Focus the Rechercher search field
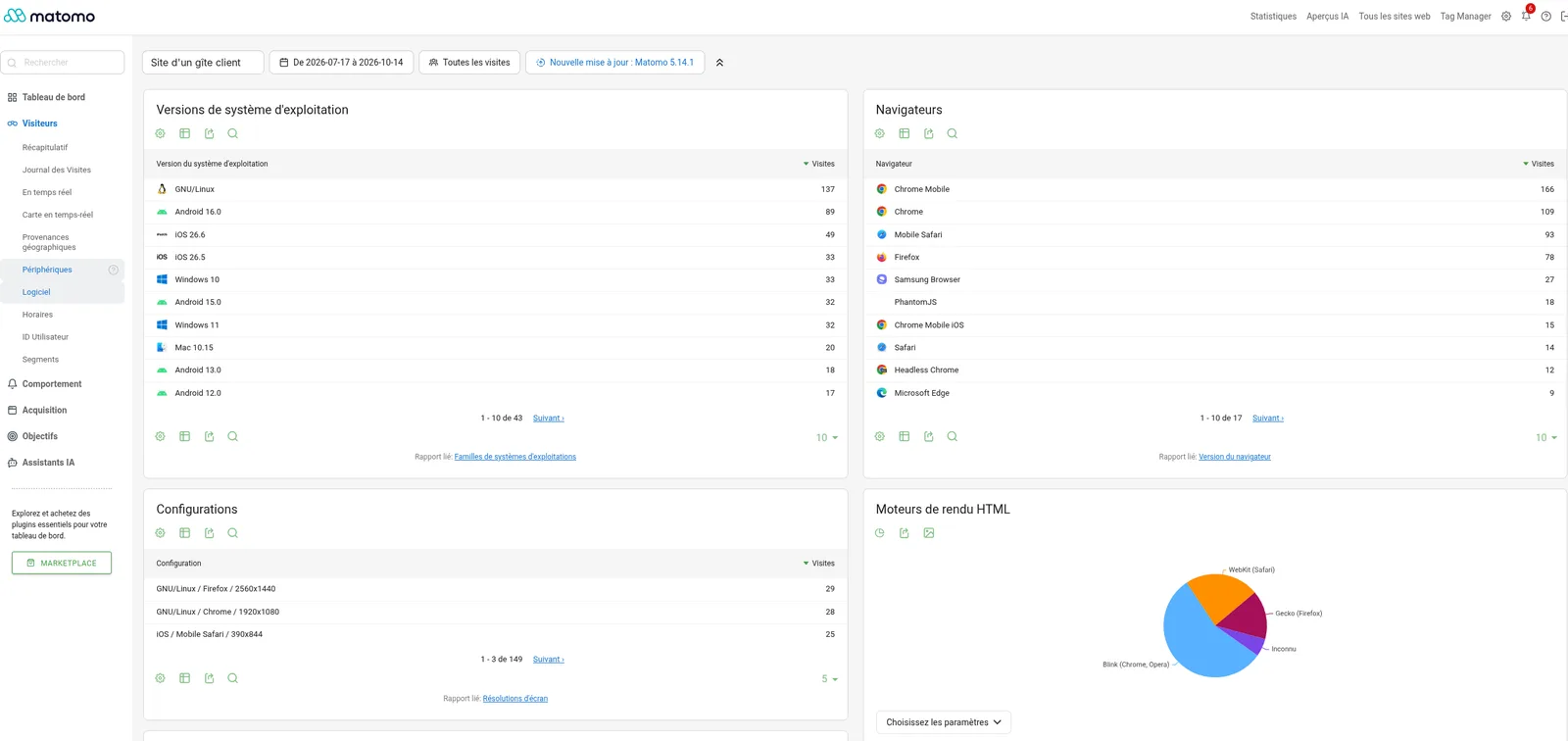Screen dimensions: 1568x741 63,63
